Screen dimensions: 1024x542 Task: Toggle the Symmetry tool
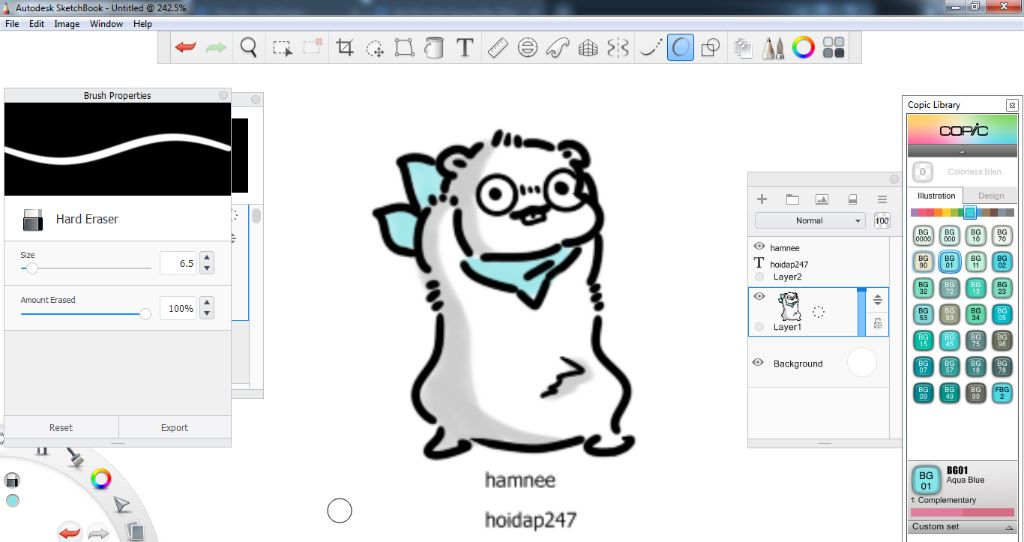click(618, 47)
